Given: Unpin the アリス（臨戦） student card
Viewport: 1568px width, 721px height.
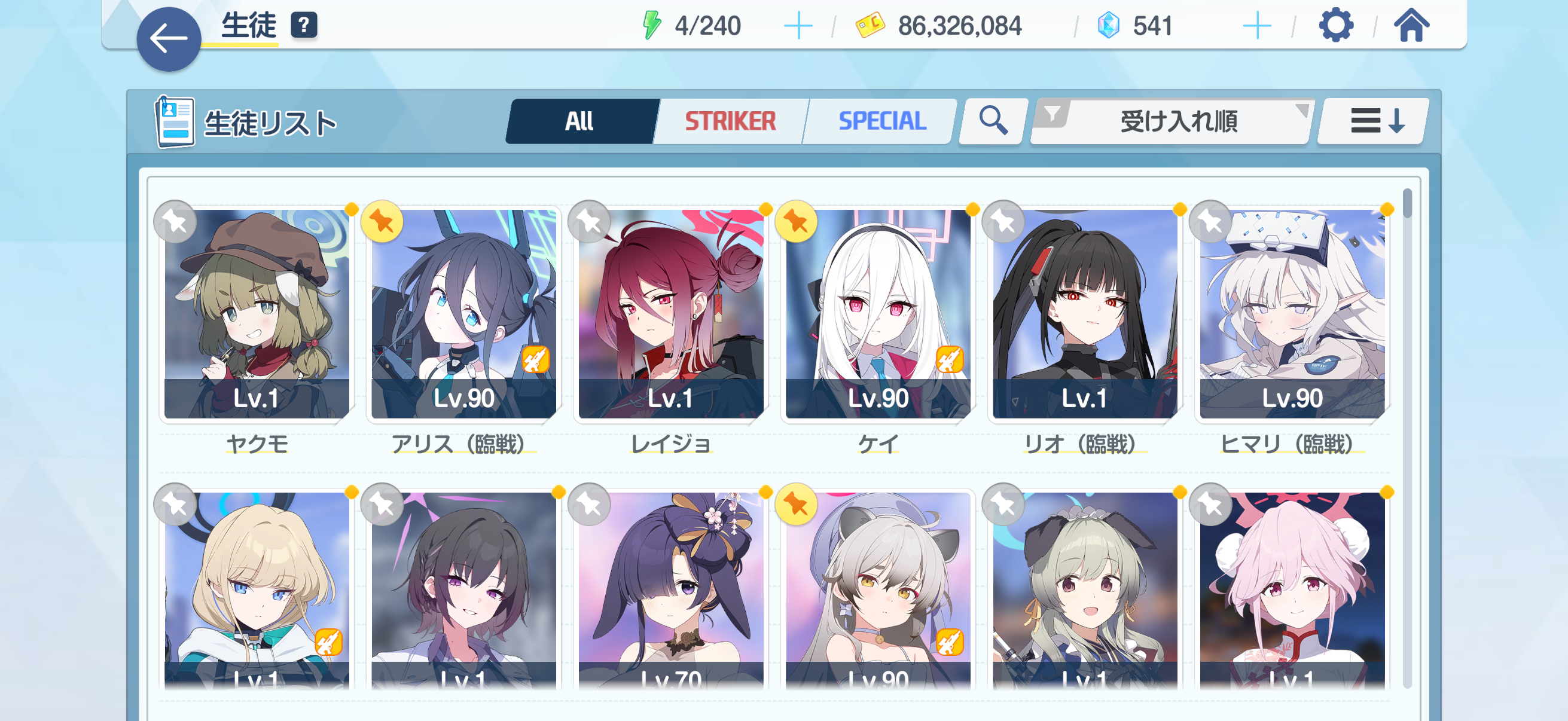Looking at the screenshot, I should 382,221.
